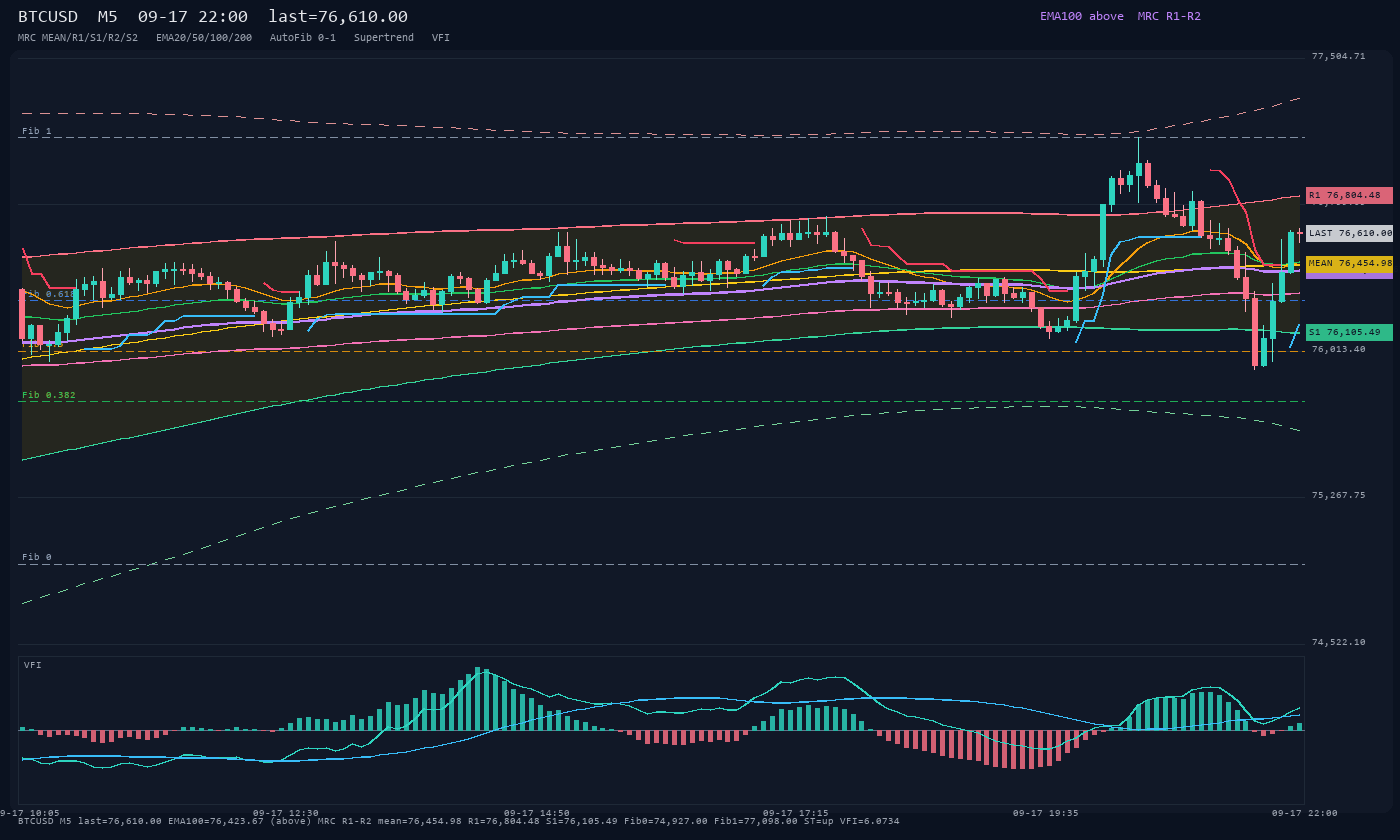Select the green S1 76,105.49 price tag
The height and width of the screenshot is (840, 1400).
point(1349,332)
